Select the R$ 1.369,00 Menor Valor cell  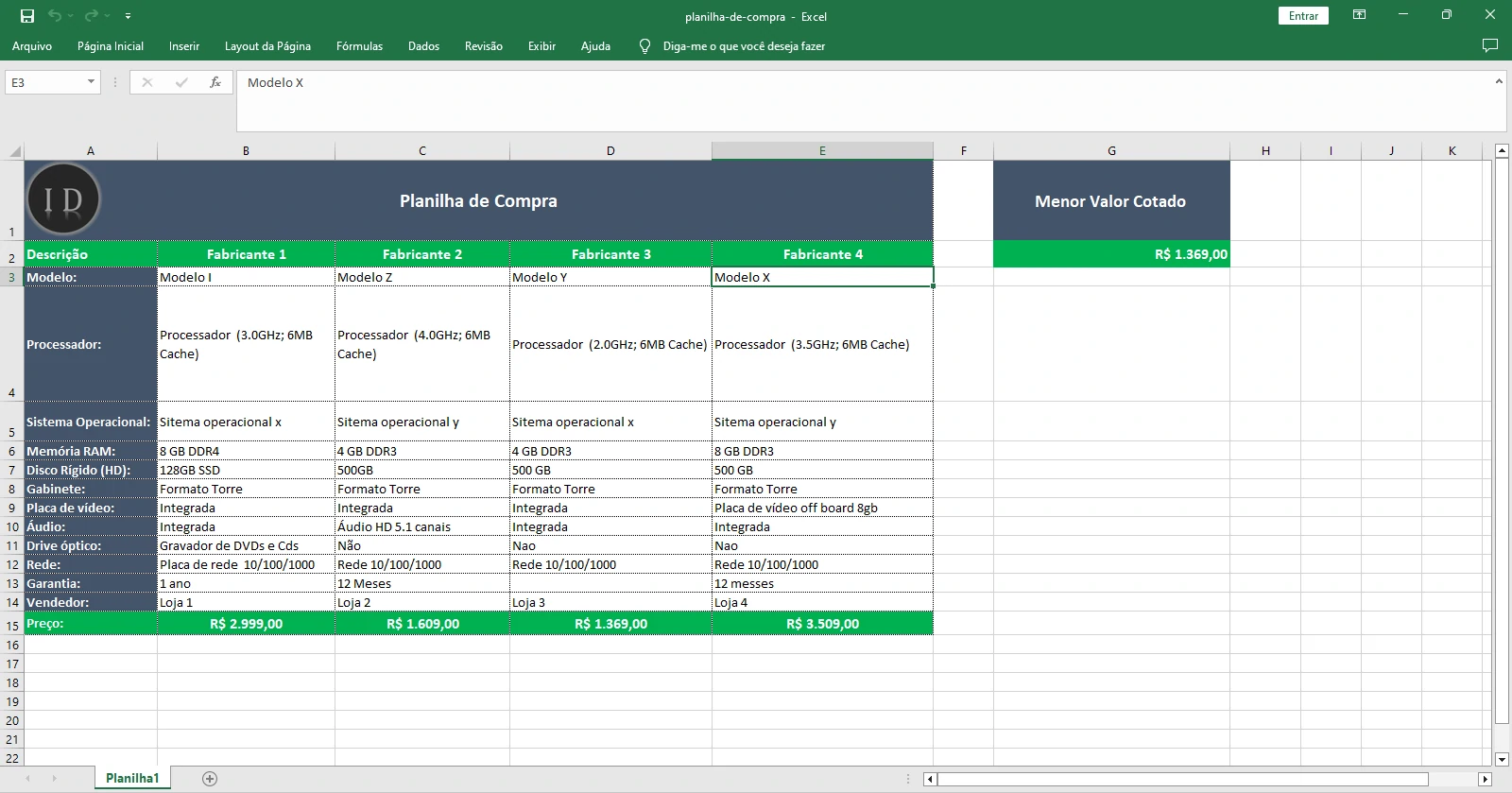[1111, 254]
